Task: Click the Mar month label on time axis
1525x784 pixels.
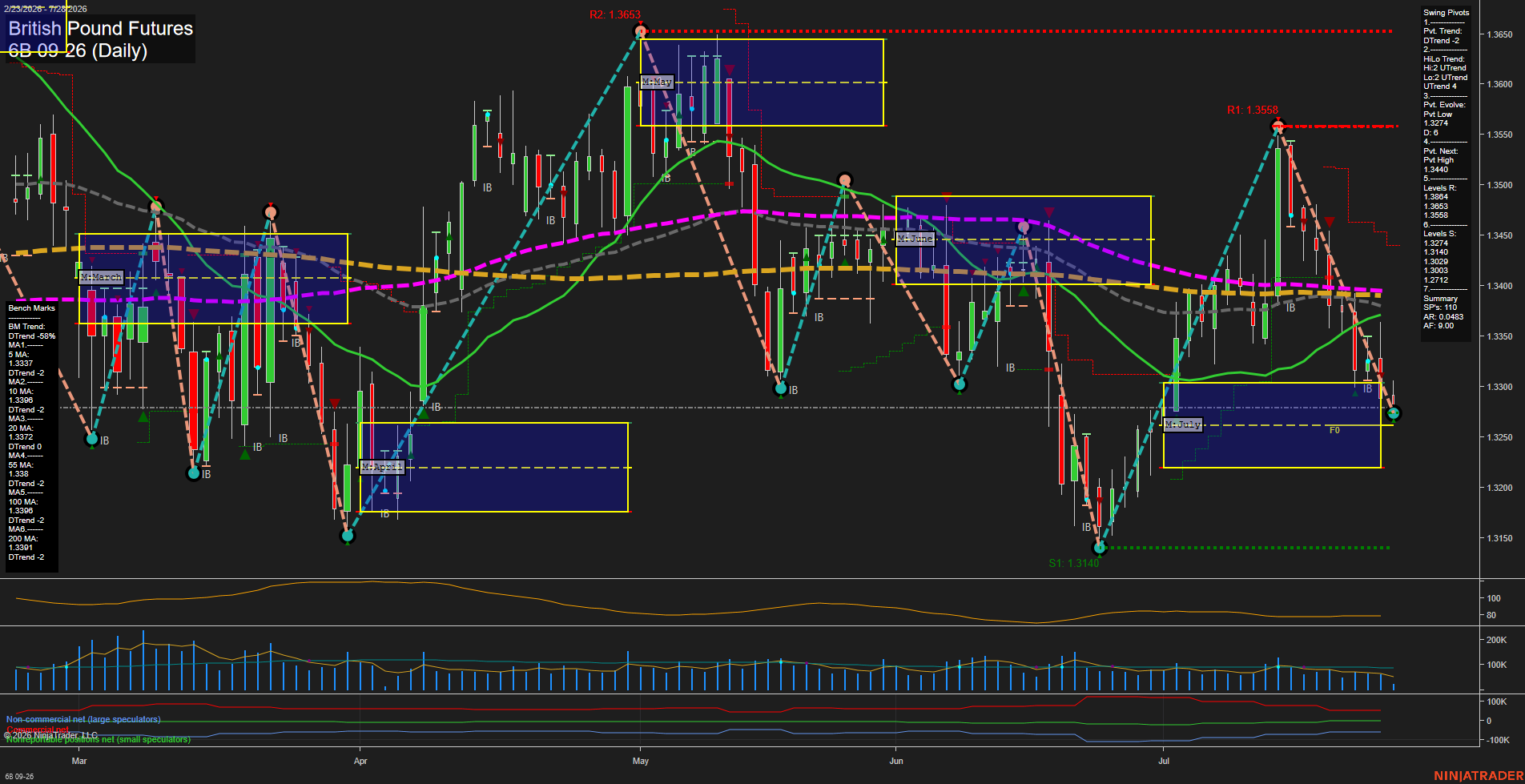Action: tap(79, 761)
